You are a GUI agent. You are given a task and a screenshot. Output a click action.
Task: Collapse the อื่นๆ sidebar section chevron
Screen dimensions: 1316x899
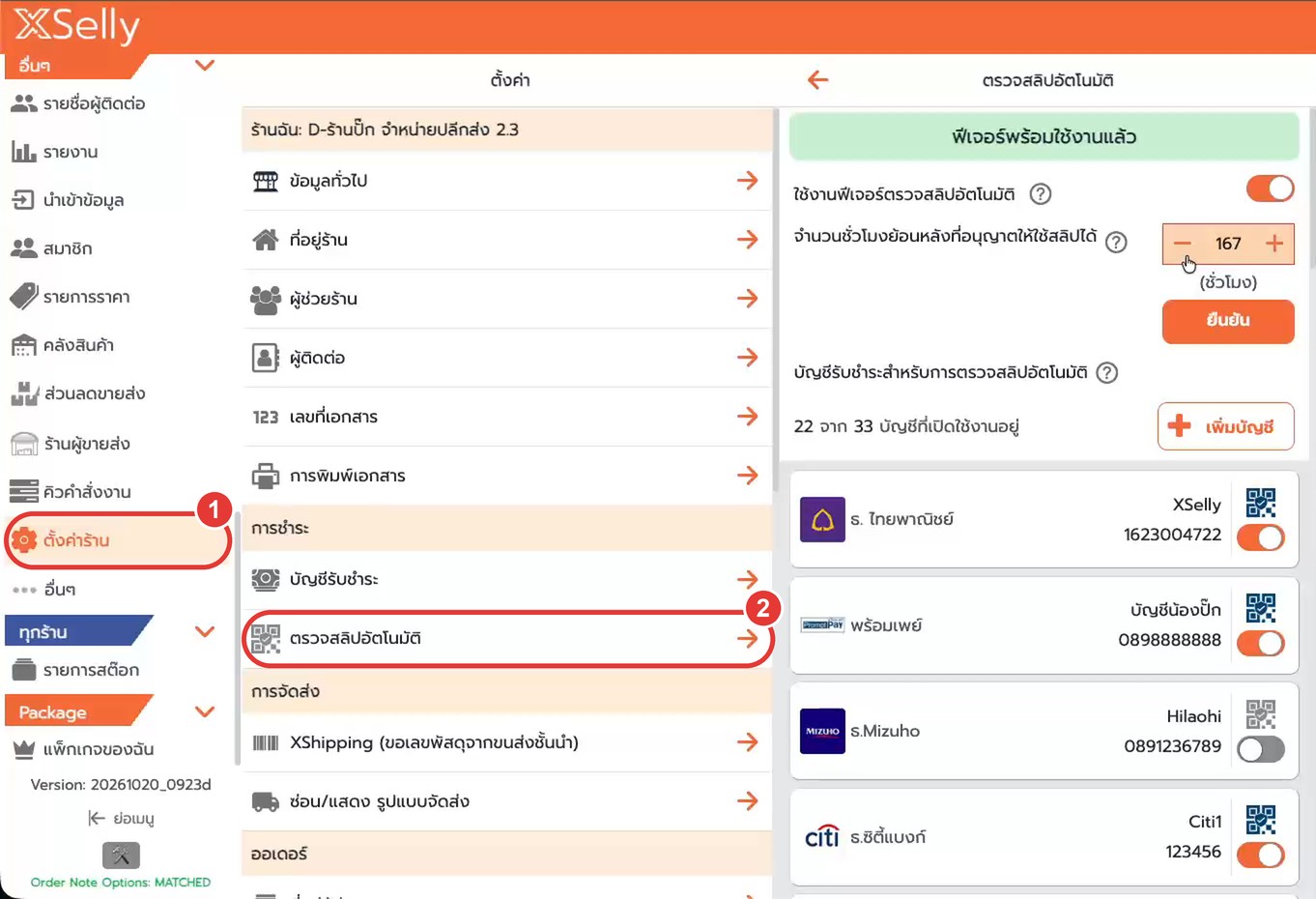pos(205,66)
